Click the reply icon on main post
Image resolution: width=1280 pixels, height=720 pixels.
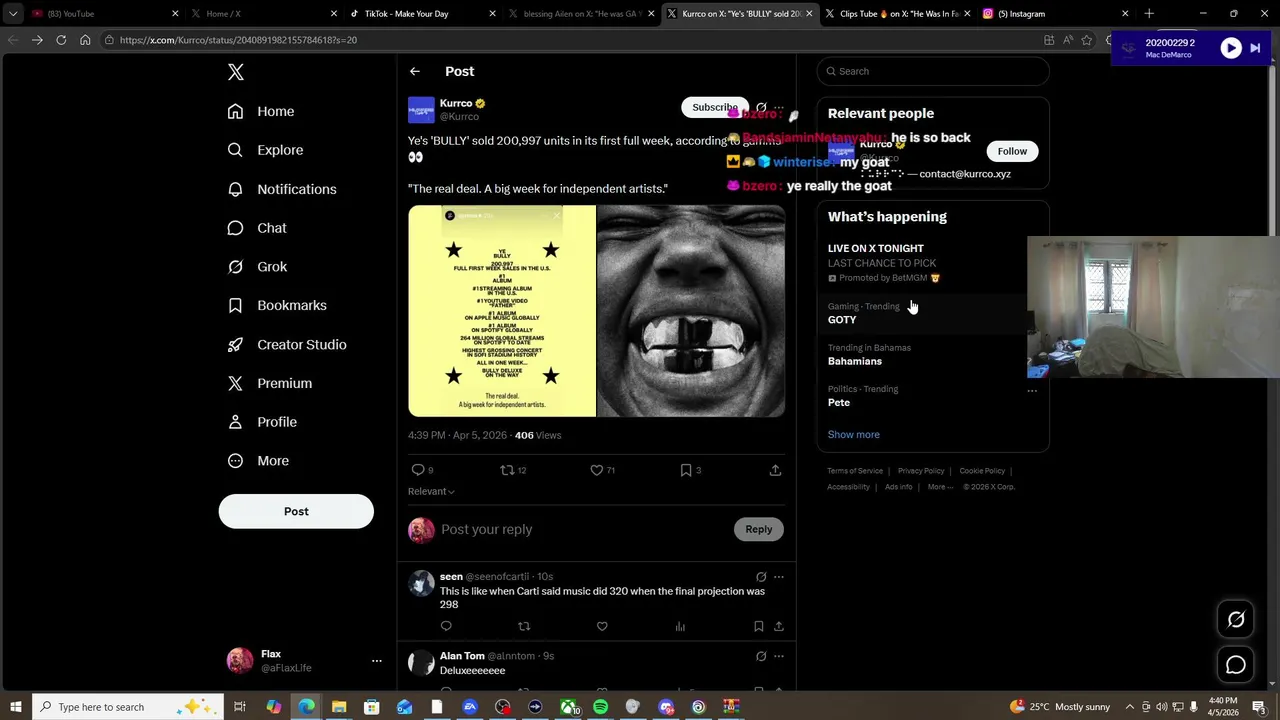(x=418, y=470)
